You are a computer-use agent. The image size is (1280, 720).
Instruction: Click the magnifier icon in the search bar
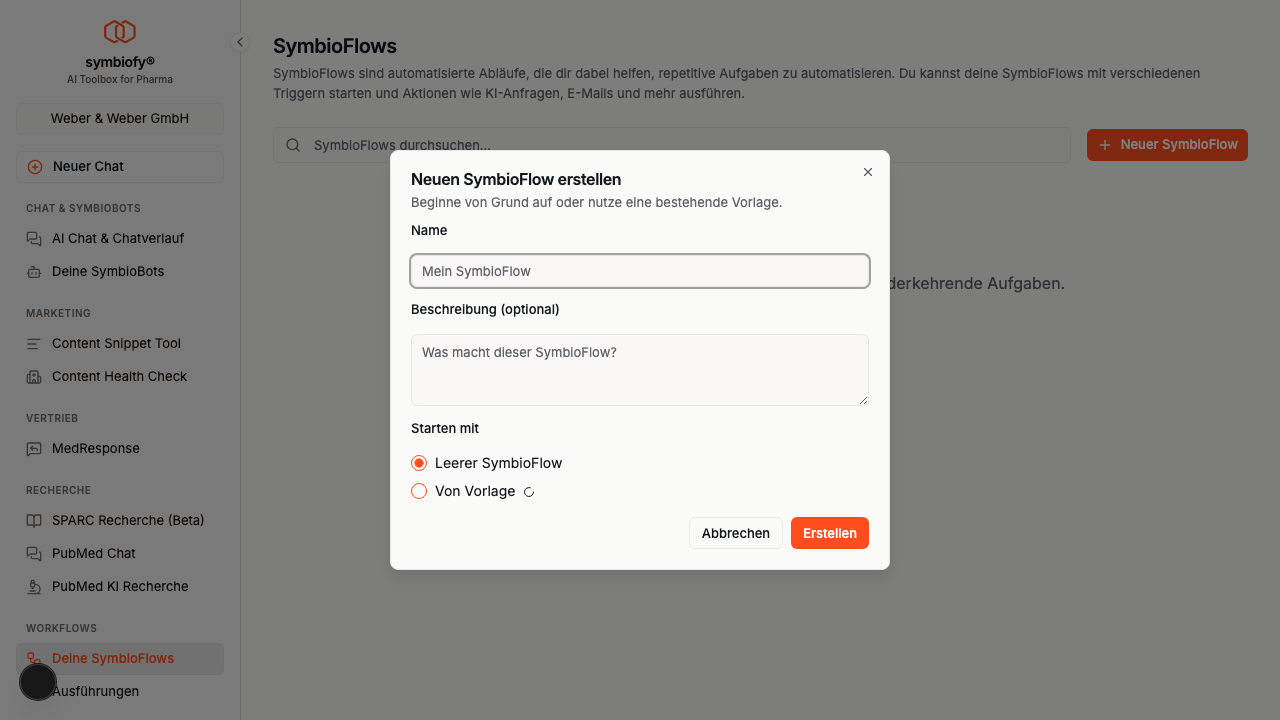[293, 144]
